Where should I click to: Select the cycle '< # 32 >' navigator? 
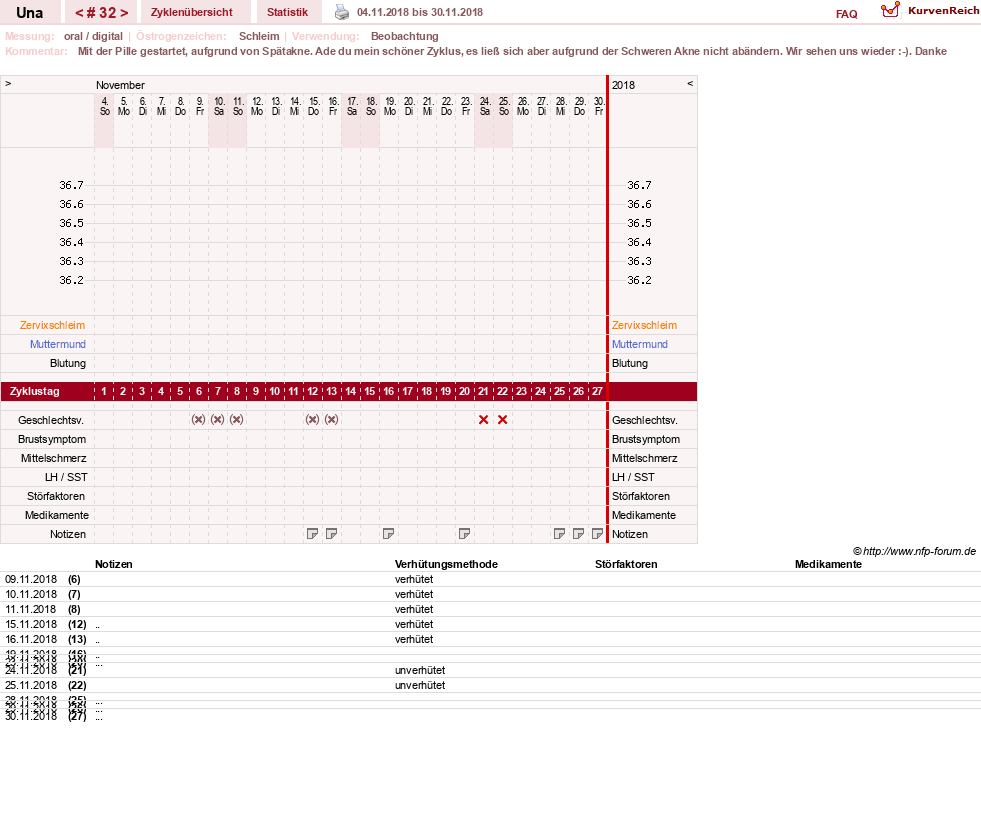coord(101,13)
